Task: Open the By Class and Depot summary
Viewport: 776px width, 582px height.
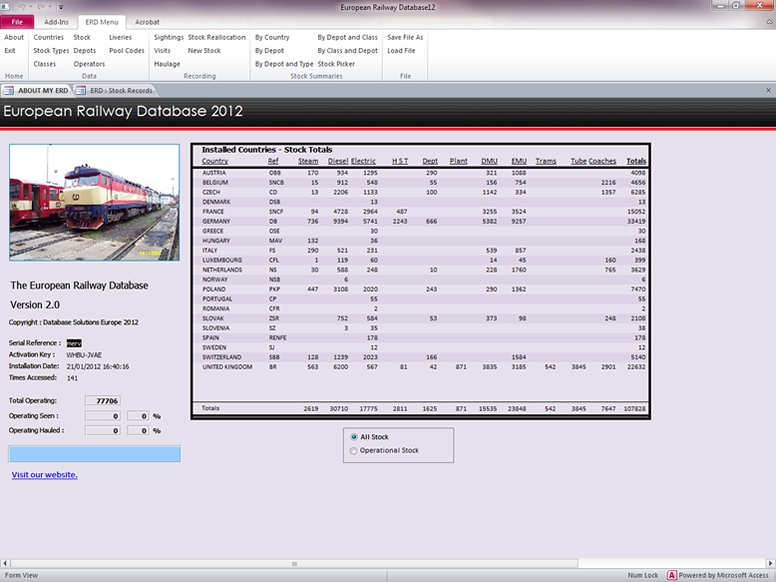Action: 347,50
